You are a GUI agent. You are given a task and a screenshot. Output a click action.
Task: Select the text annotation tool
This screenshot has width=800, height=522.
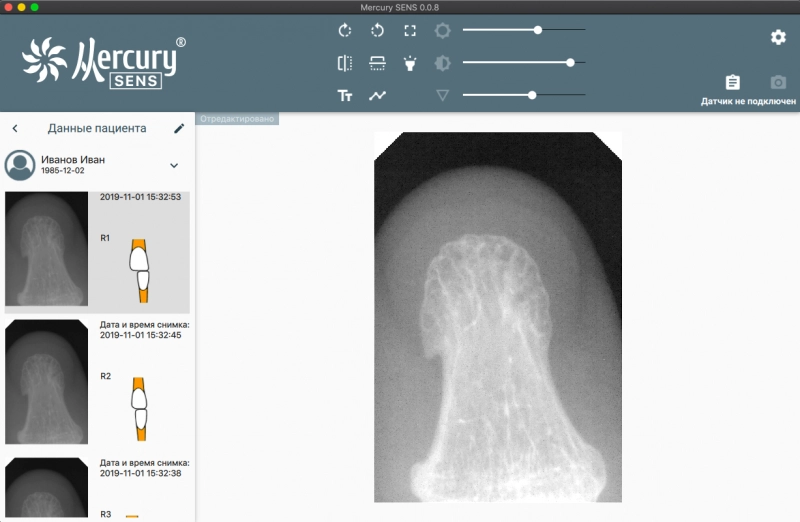[x=345, y=96]
